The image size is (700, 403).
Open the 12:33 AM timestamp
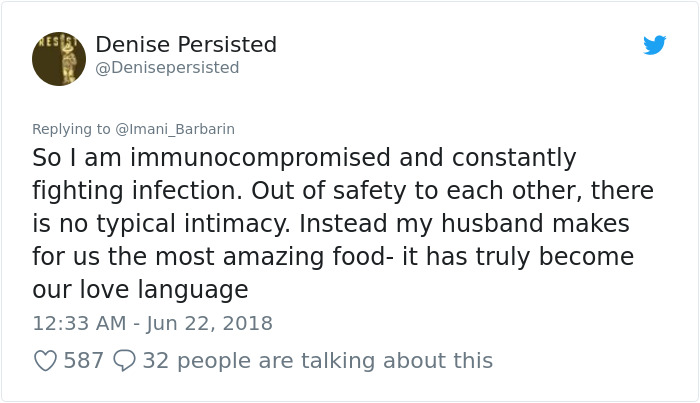(78, 323)
